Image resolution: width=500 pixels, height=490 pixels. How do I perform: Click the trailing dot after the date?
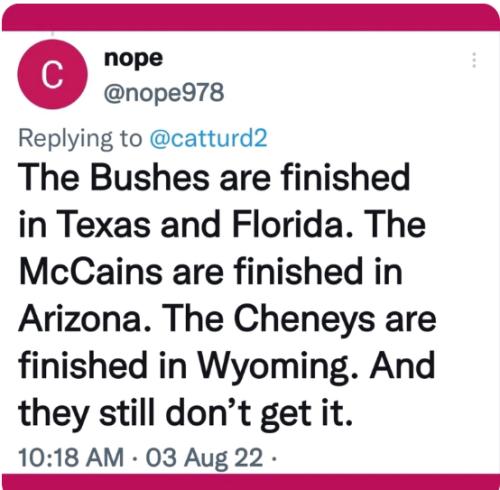coord(273,458)
